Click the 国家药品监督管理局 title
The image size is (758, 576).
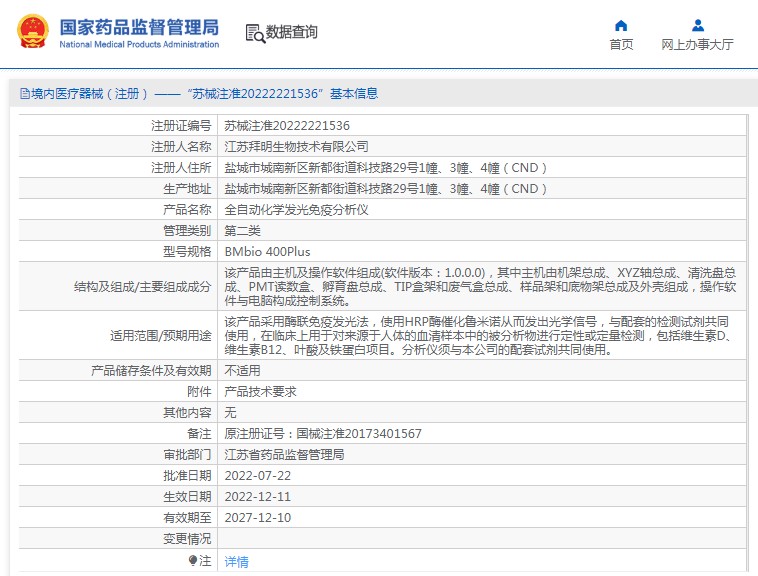[139, 28]
